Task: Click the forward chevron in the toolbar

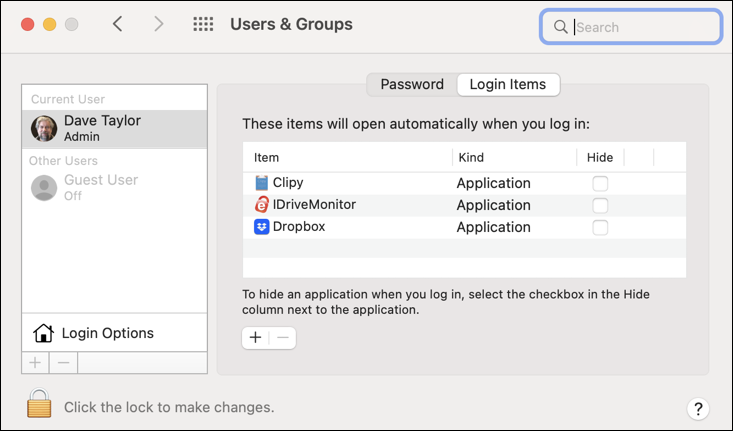Action: point(159,25)
